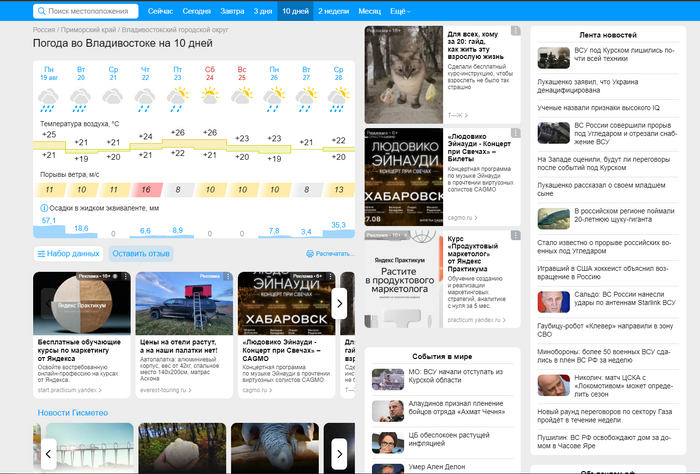Viewport: 700px width, 474px height.
Task: Click the Оставить отзыв button
Action: 141,254
